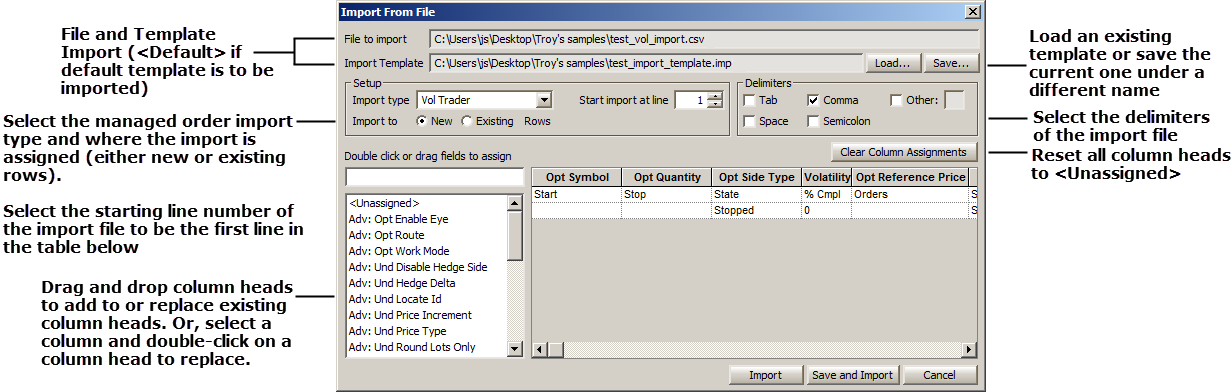
Task: Click the Save and Import button
Action: (x=852, y=375)
